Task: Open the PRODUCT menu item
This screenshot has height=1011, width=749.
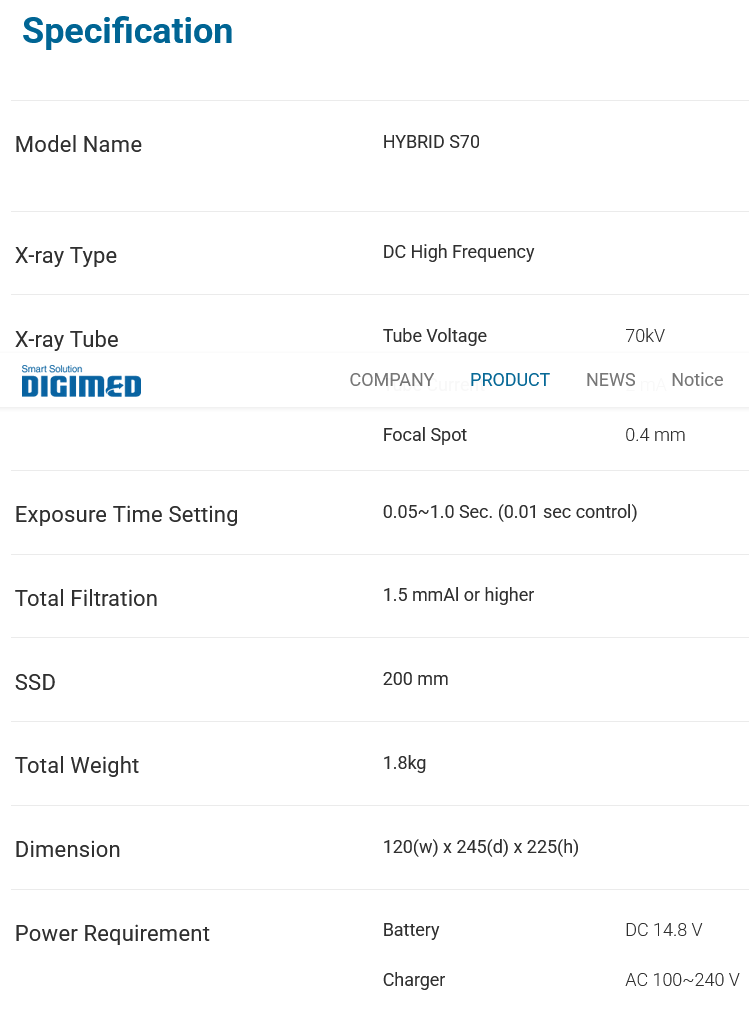Action: pyautogui.click(x=509, y=380)
